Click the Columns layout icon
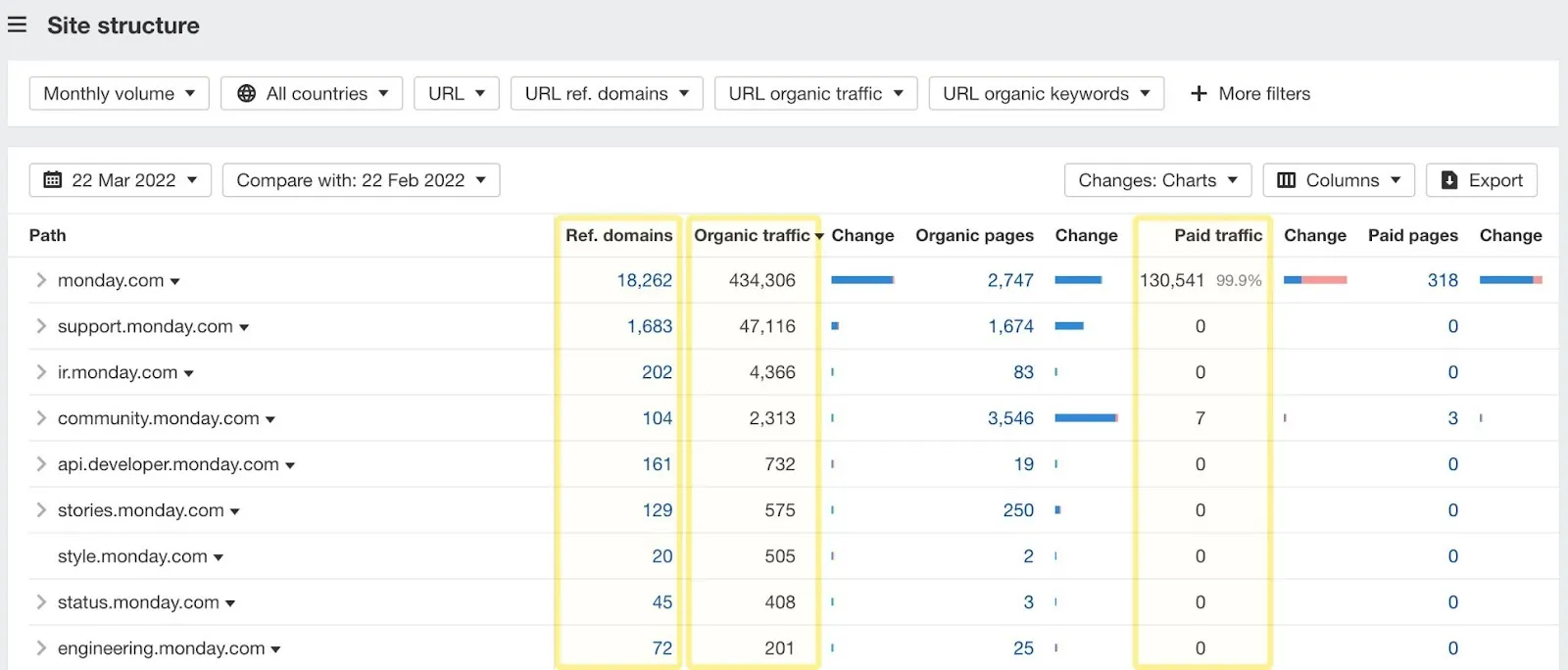The image size is (1568, 670). (1287, 180)
